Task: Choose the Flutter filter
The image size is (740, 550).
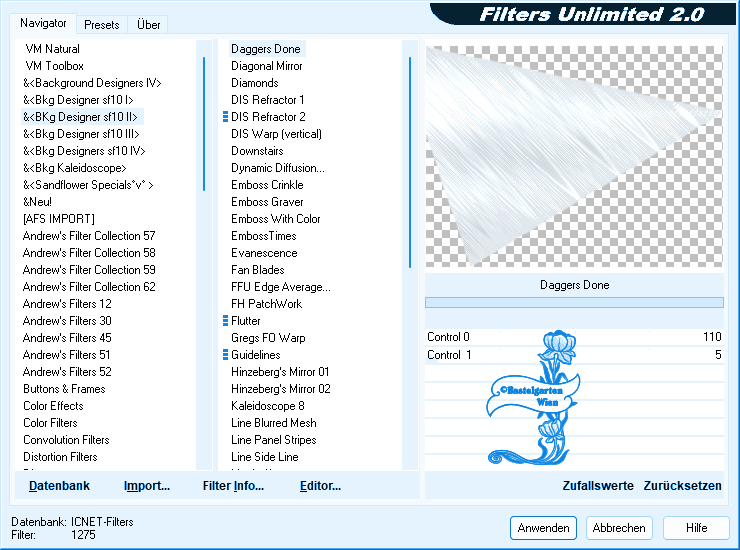Action: click(x=245, y=321)
